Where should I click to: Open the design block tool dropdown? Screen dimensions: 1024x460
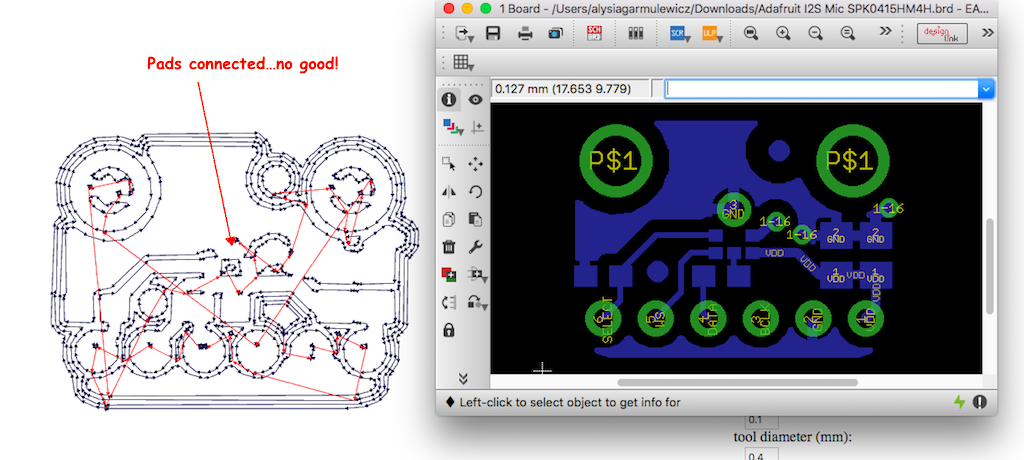coord(477,275)
